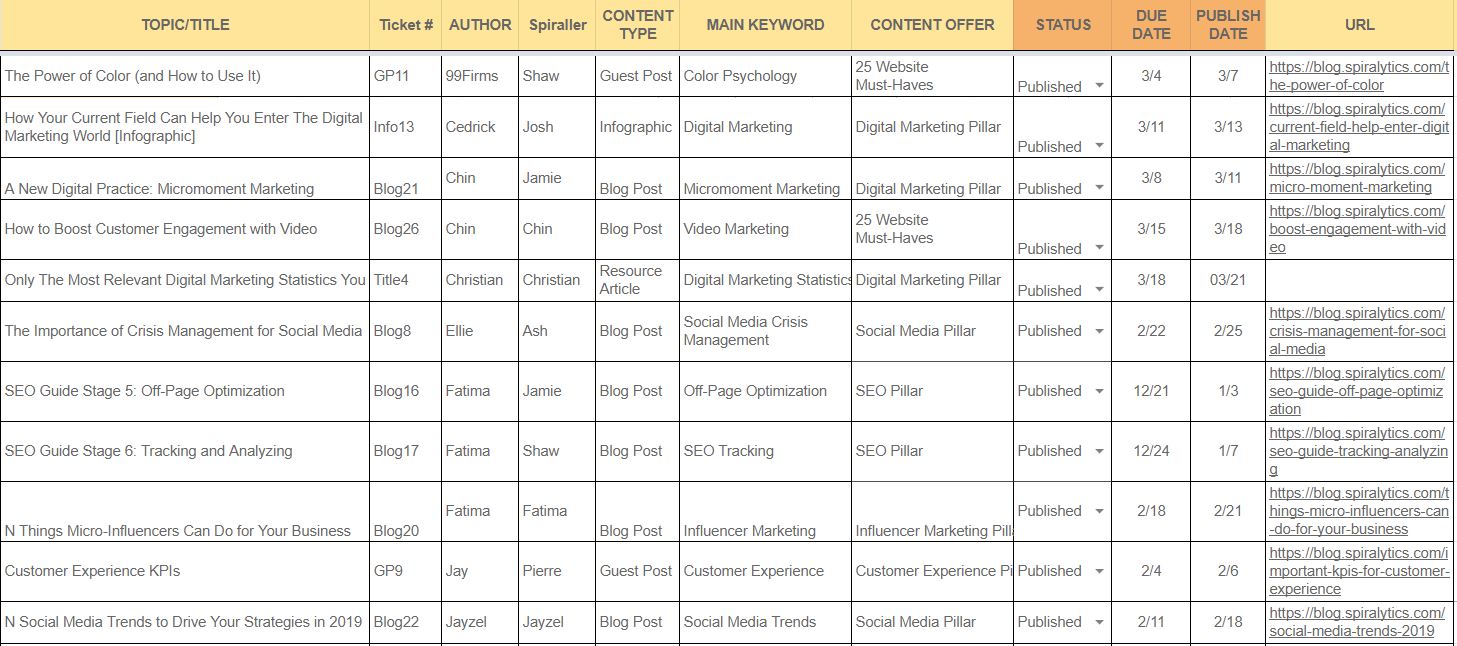Follow the social-media-trends-2019 link
This screenshot has height=646, width=1457.
[x=1356, y=621]
